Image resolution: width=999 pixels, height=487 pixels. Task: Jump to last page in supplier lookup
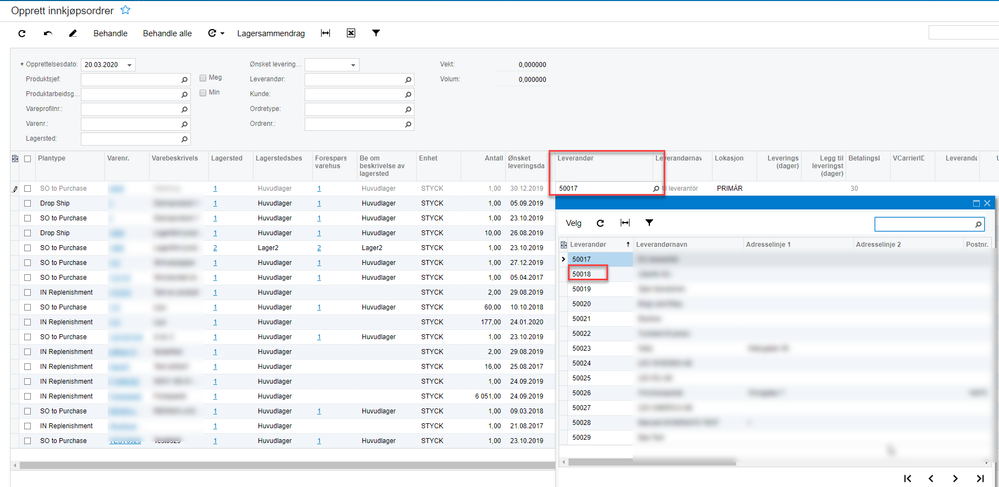981,479
